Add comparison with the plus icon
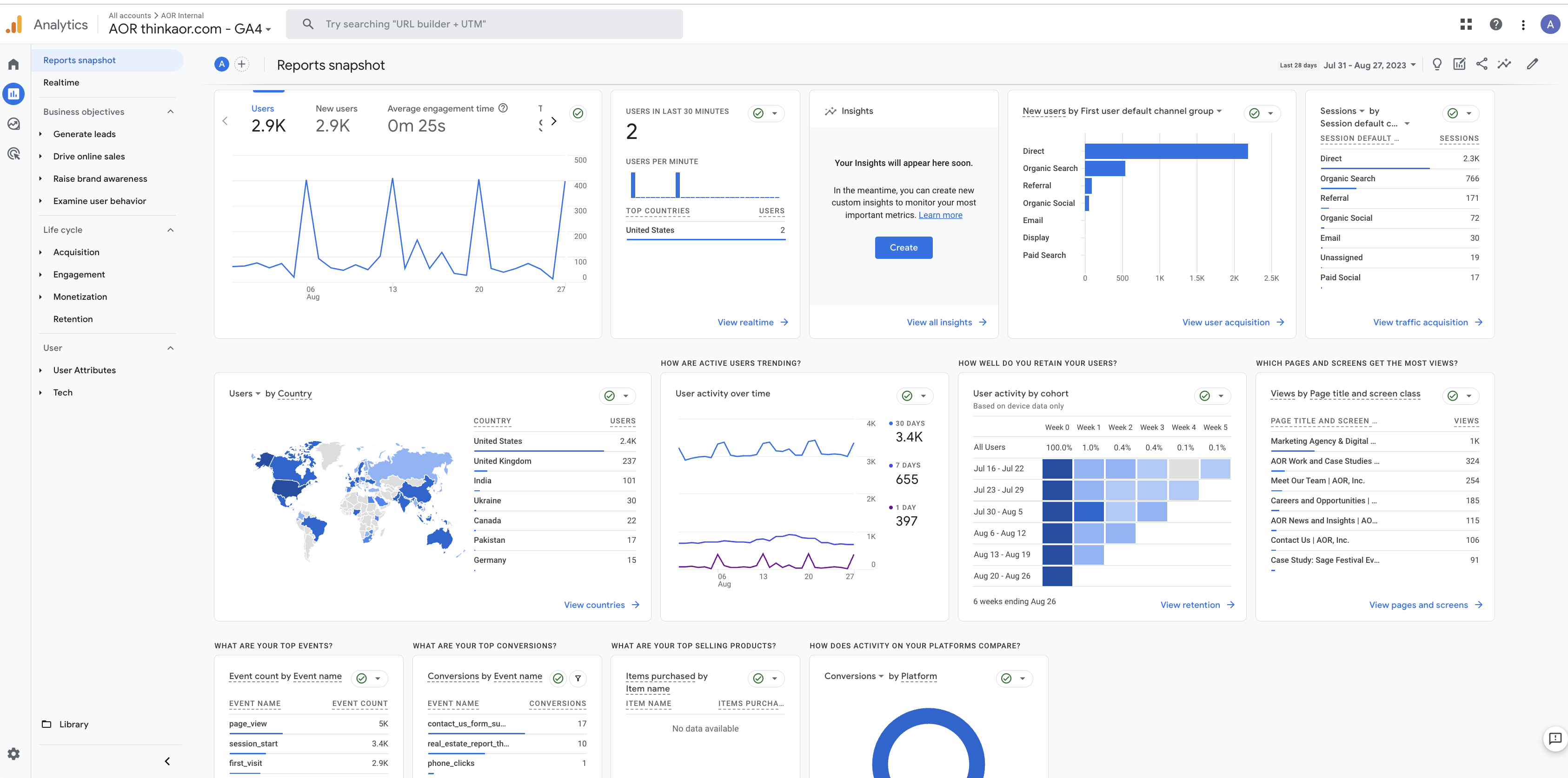1568x778 pixels. 242,64
